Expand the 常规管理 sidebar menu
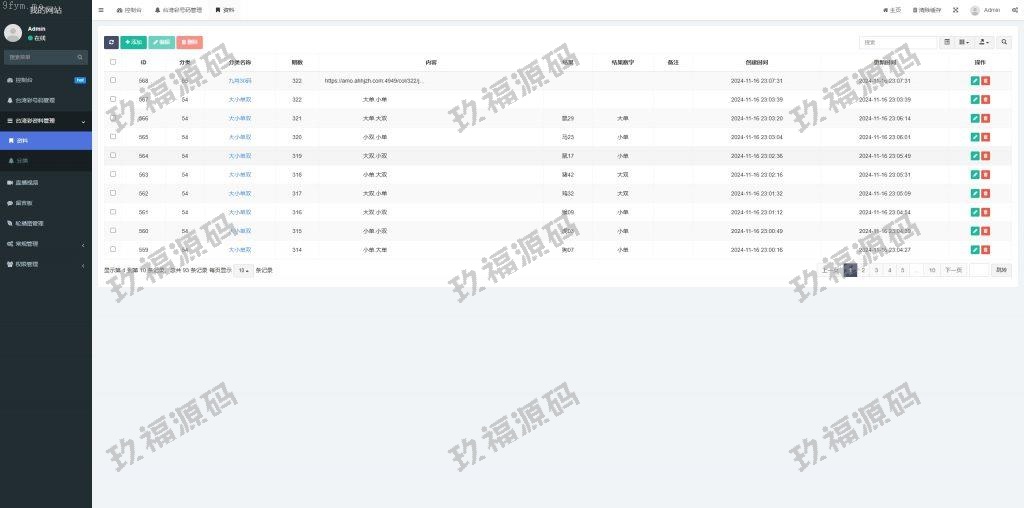Viewport: 1024px width, 508px height. pyautogui.click(x=45, y=243)
